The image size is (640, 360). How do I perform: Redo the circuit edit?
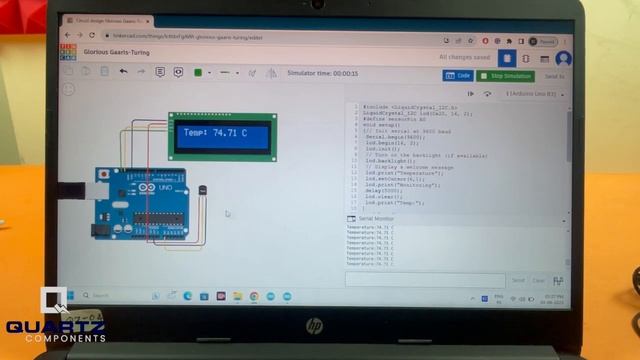[141, 72]
